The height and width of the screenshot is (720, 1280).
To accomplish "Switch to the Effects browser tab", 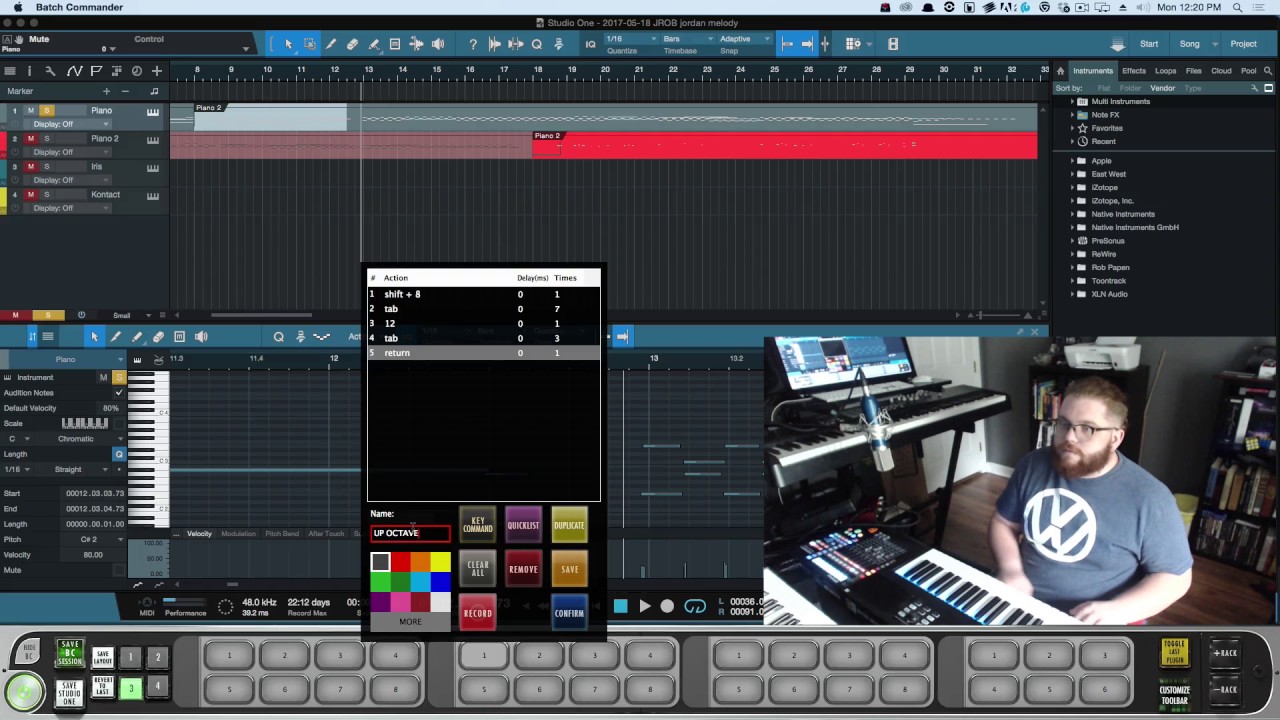I will pyautogui.click(x=1134, y=71).
